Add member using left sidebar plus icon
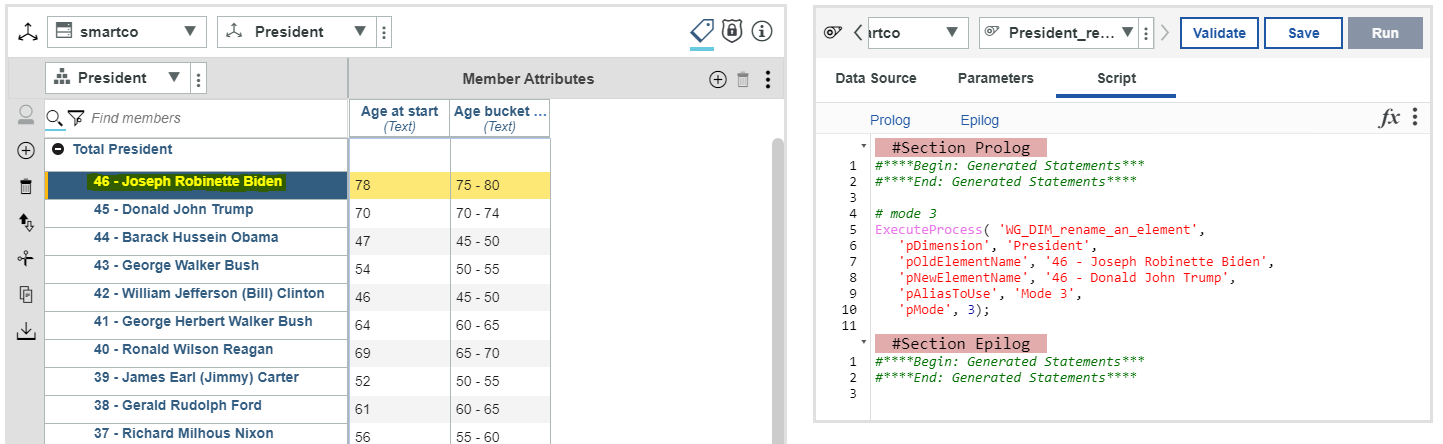Image resolution: width=1443 pixels, height=444 pixels. tap(26, 151)
